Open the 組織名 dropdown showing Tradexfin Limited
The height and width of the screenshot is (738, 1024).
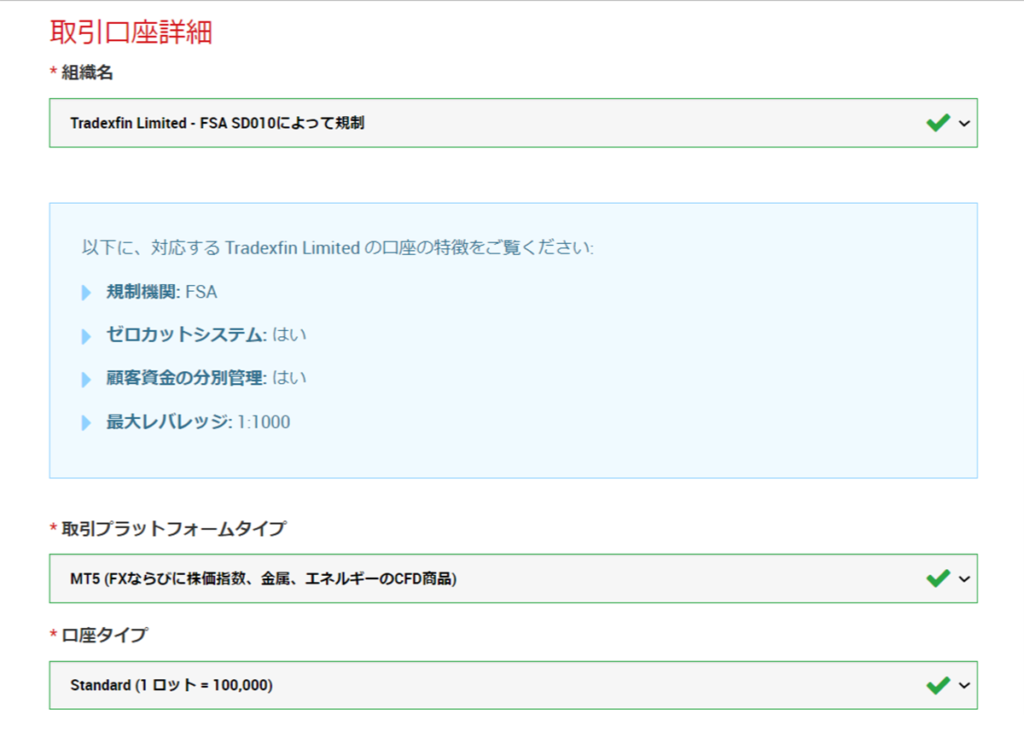click(513, 123)
